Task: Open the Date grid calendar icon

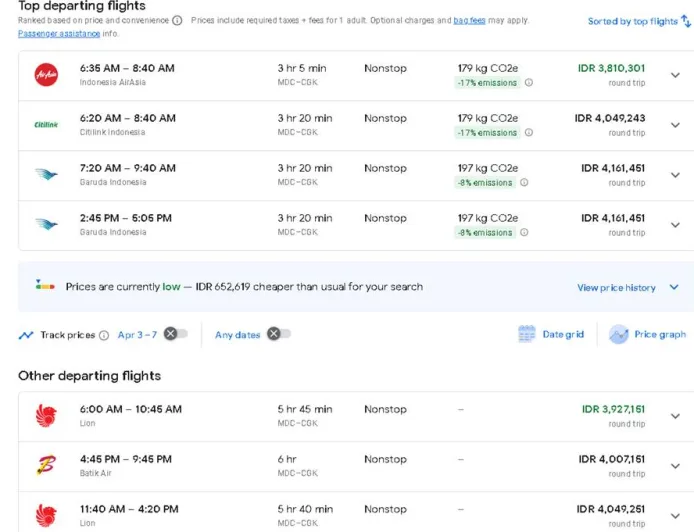Action: coord(527,334)
